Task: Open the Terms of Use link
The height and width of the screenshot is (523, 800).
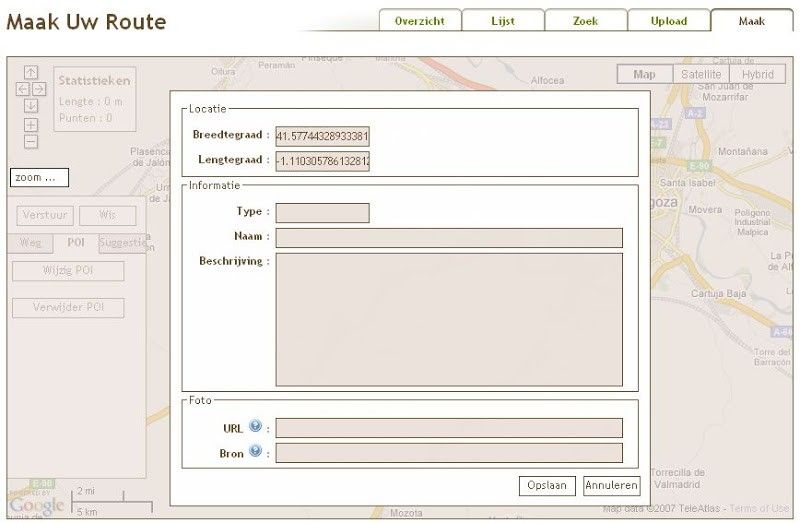Action: (759, 509)
